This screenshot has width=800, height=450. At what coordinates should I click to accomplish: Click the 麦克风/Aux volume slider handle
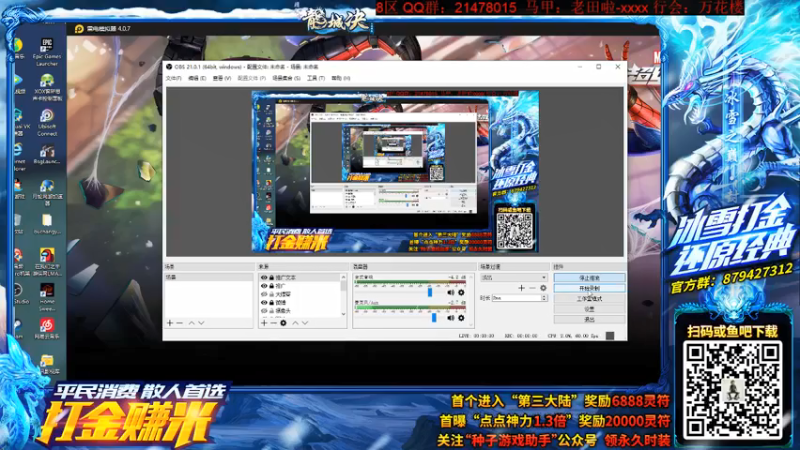pos(434,318)
